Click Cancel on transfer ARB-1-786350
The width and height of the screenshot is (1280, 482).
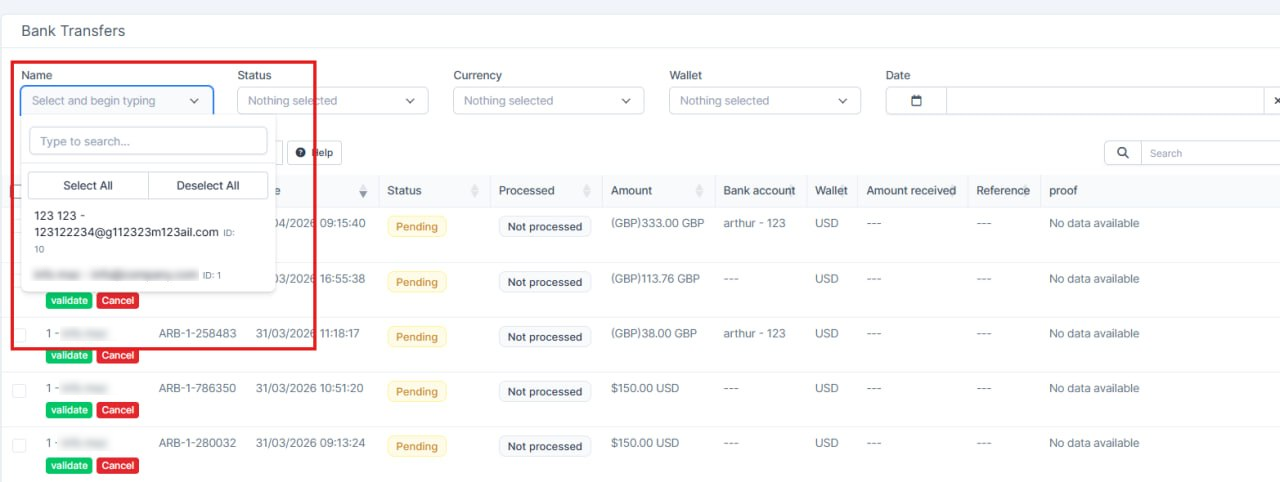click(x=117, y=410)
